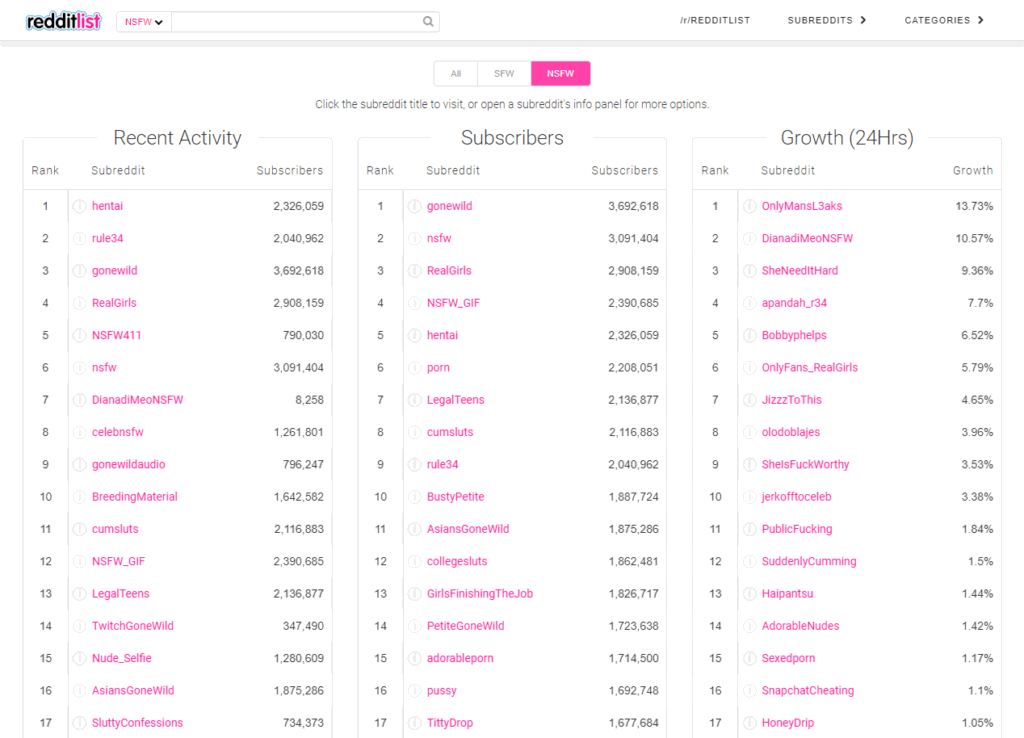Click subscriber count 790,030
Screen dimensions: 1024x738
point(303,335)
